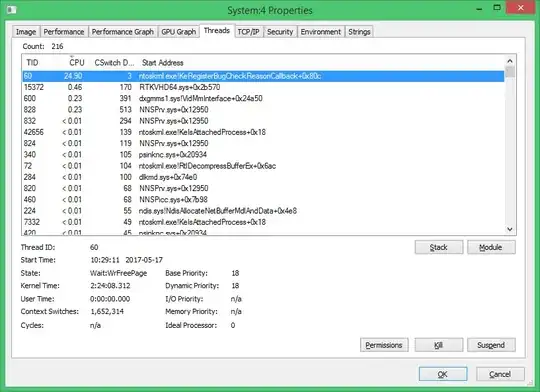
Task: Click the Wait:WrFreePage state value
Action: pos(118,273)
